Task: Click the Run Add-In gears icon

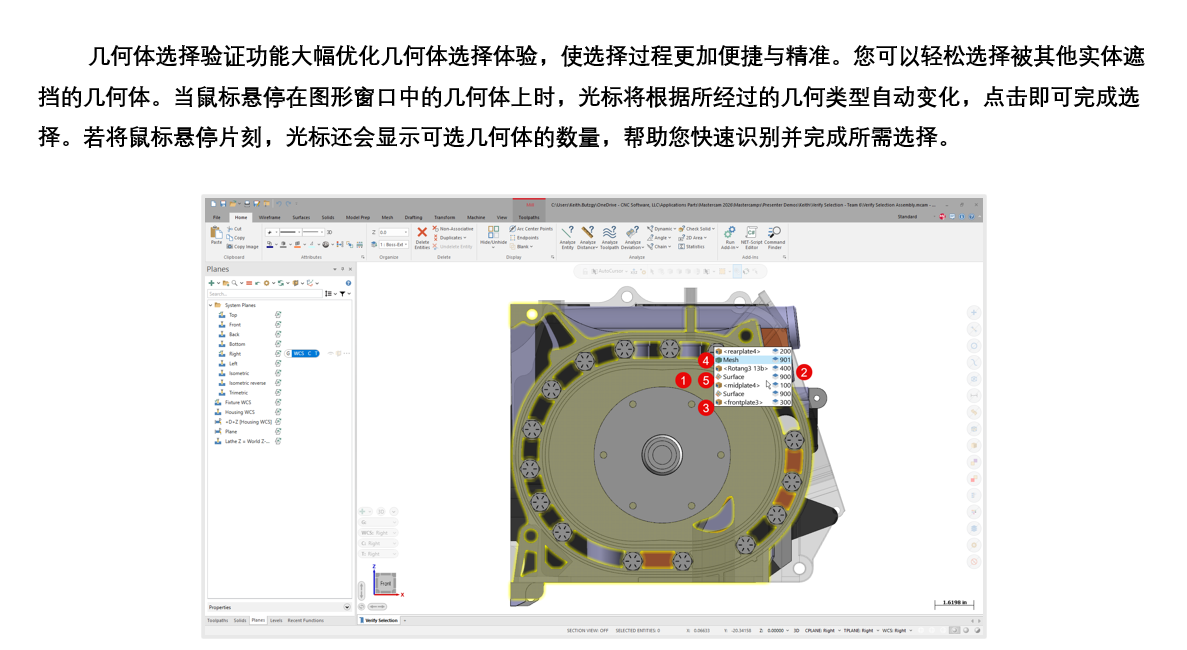Action: [730, 232]
